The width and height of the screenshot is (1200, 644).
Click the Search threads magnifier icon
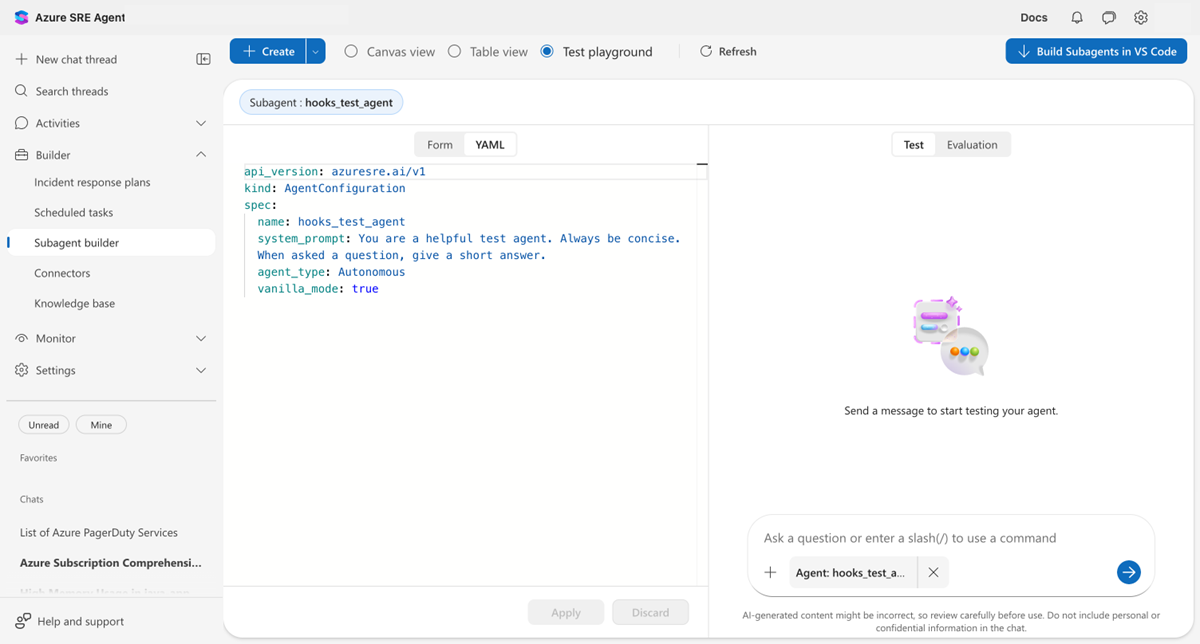21,91
